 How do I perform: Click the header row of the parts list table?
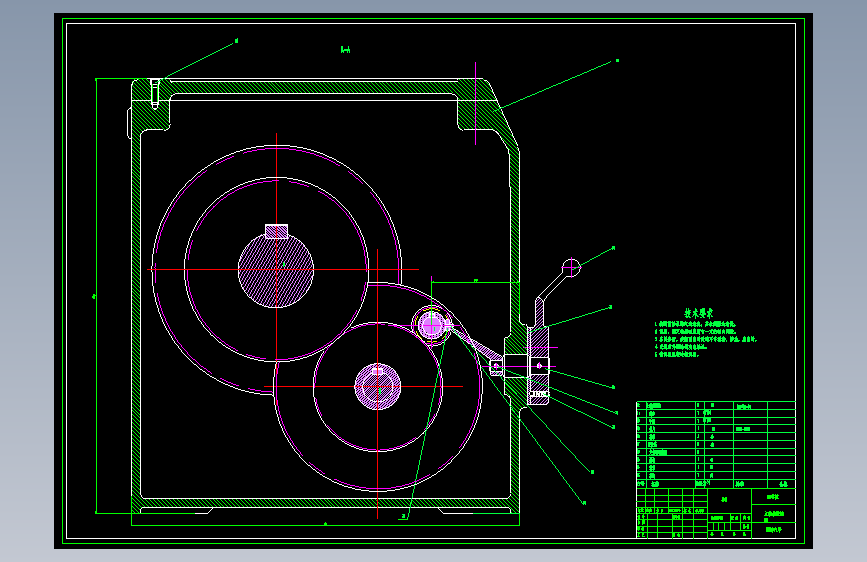716,484
